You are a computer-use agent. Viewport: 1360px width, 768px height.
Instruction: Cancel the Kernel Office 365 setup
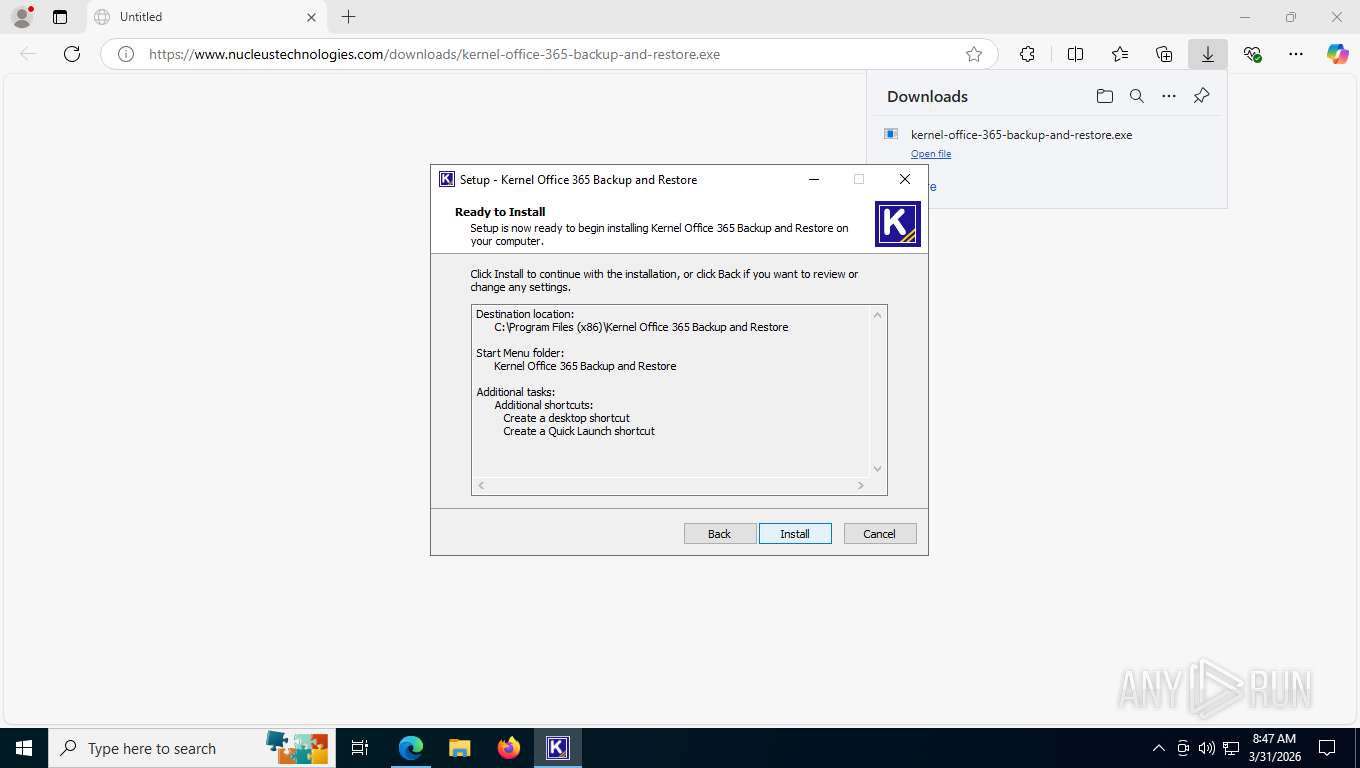[x=880, y=534]
